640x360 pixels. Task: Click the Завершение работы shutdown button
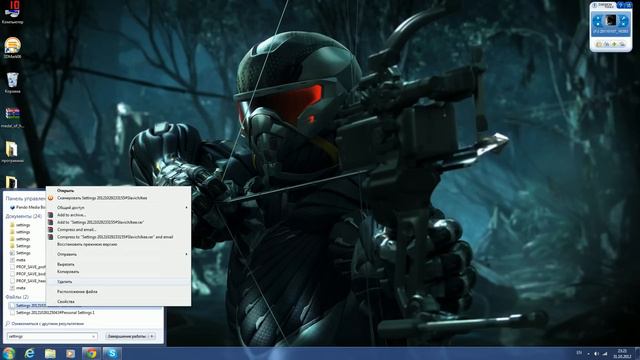[x=127, y=336]
